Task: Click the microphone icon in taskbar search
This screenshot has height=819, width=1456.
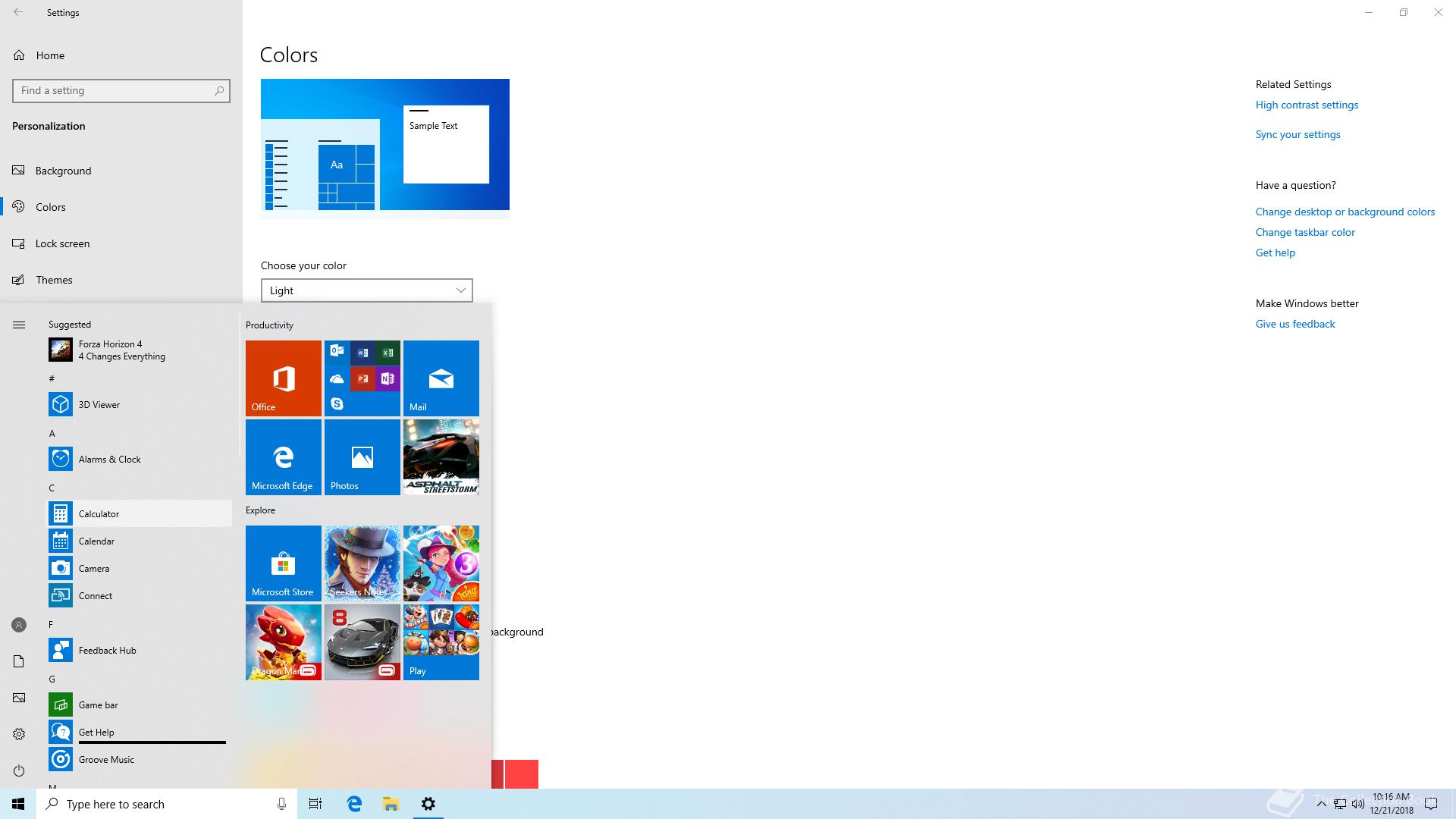Action: click(281, 804)
